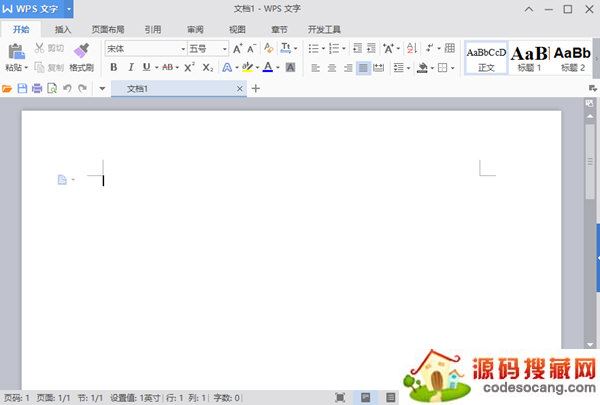Image resolution: width=600 pixels, height=405 pixels.
Task: Clear formatting with the eraser A icon
Action: [x=269, y=48]
